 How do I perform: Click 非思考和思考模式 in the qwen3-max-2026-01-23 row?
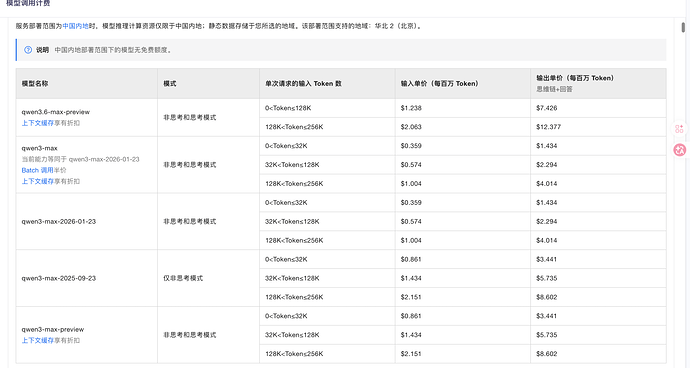190,221
